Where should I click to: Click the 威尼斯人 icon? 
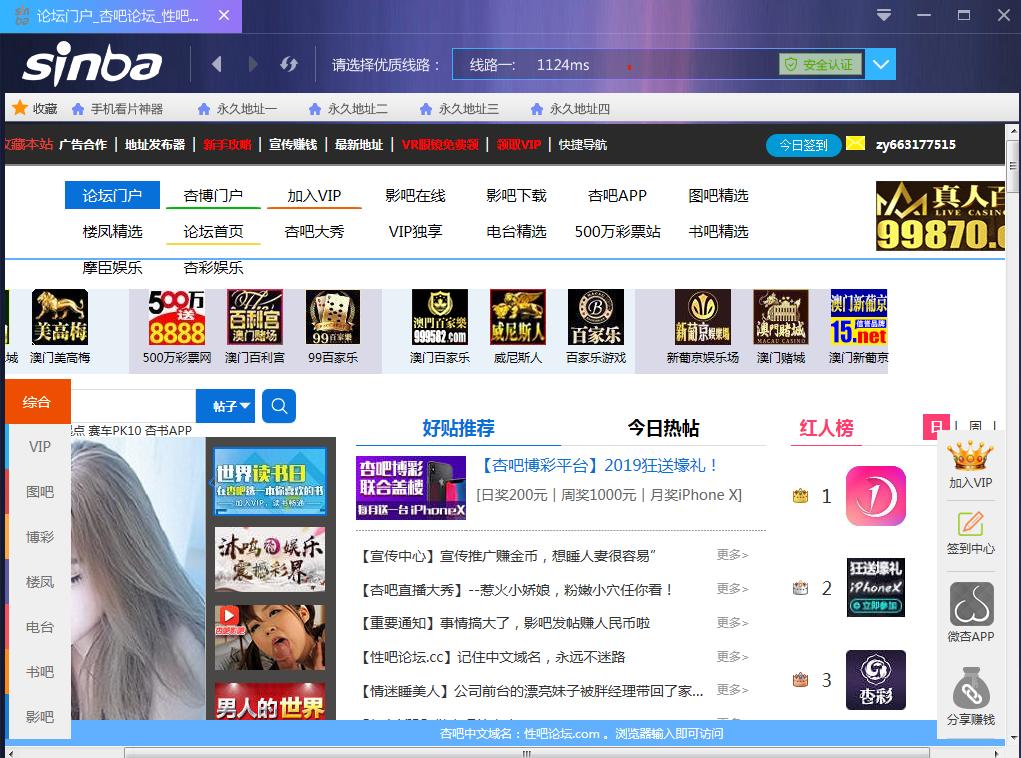coord(518,317)
